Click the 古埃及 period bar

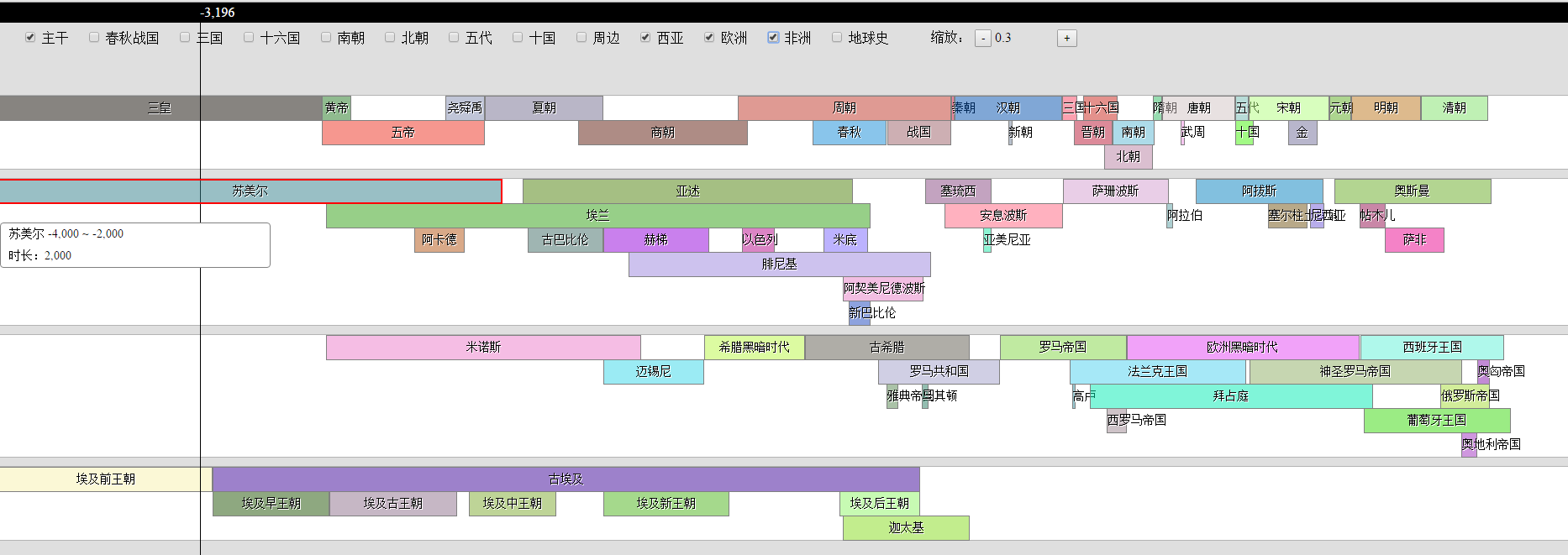[x=566, y=479]
